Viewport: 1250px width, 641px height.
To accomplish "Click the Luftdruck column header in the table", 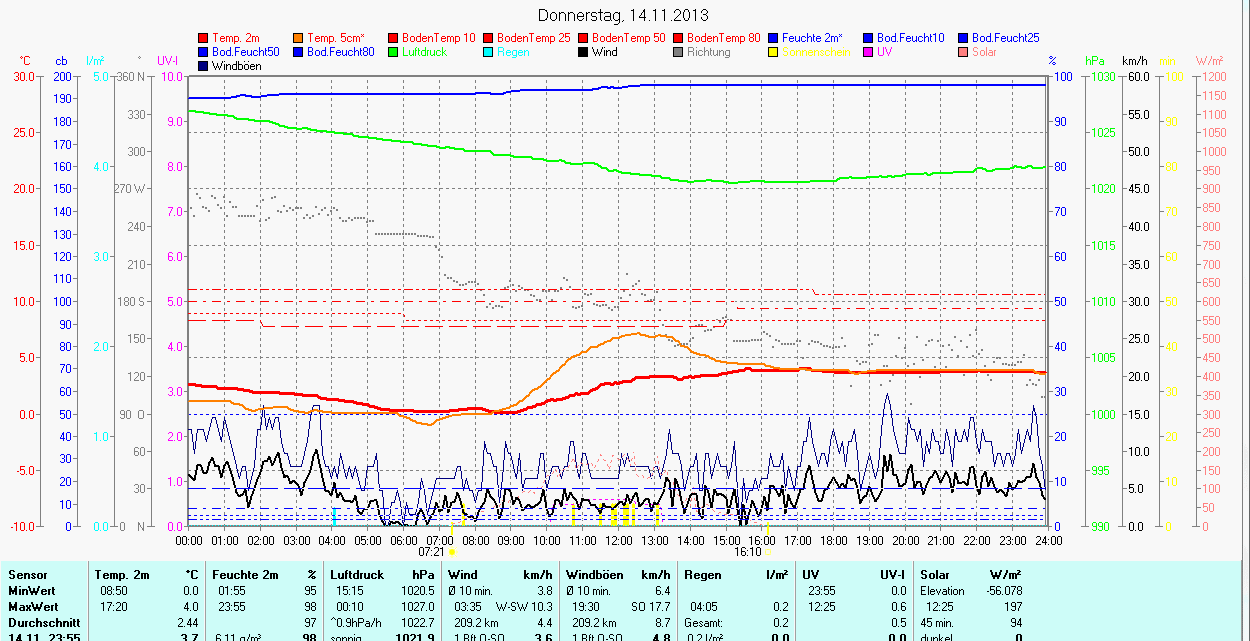I will coord(357,575).
